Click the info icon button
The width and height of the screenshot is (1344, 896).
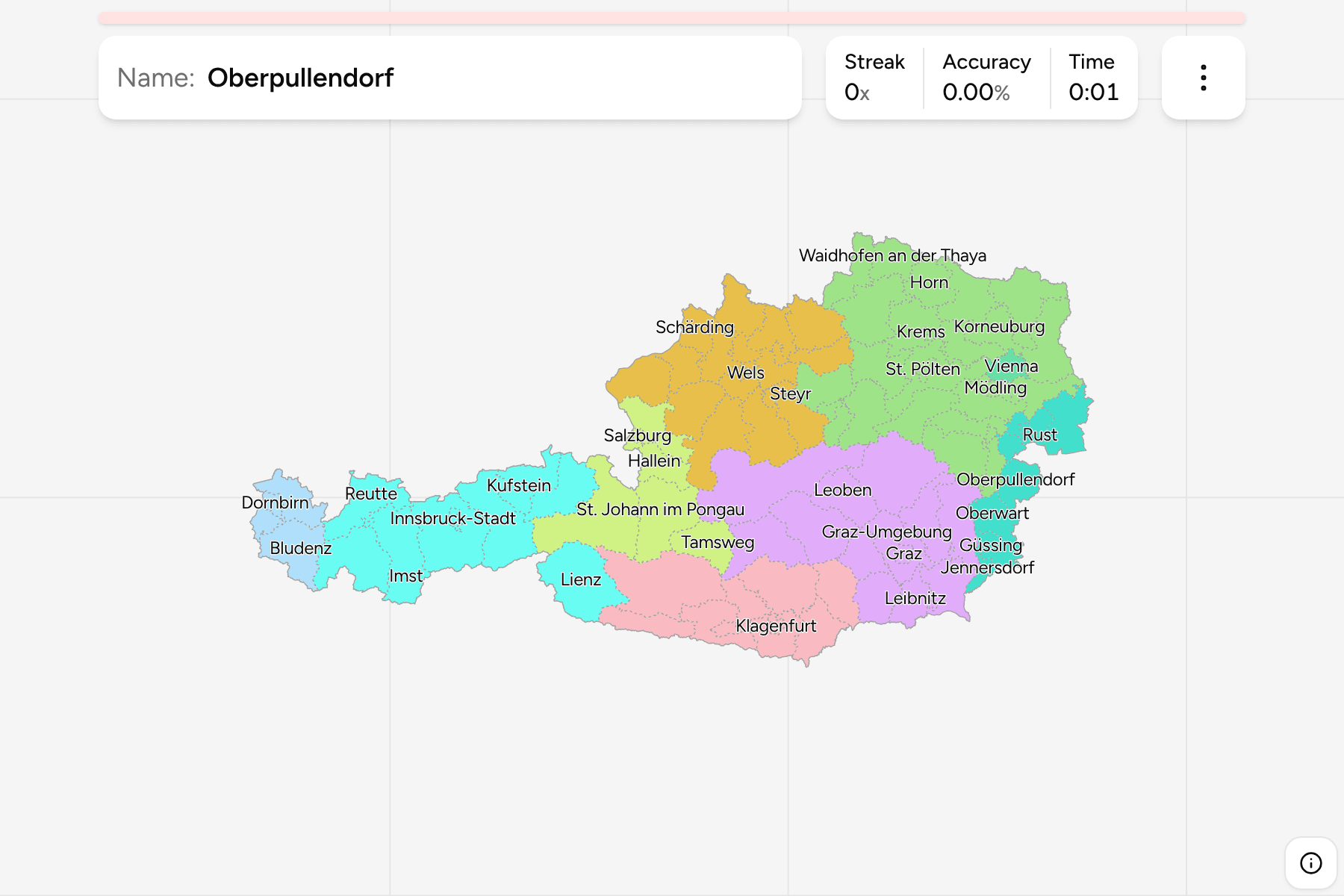point(1310,863)
